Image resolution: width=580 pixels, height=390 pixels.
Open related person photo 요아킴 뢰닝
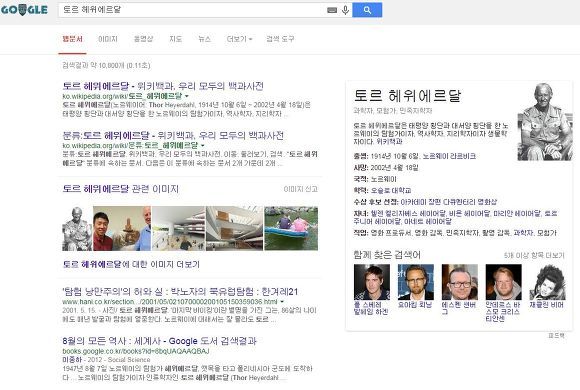coord(415,282)
